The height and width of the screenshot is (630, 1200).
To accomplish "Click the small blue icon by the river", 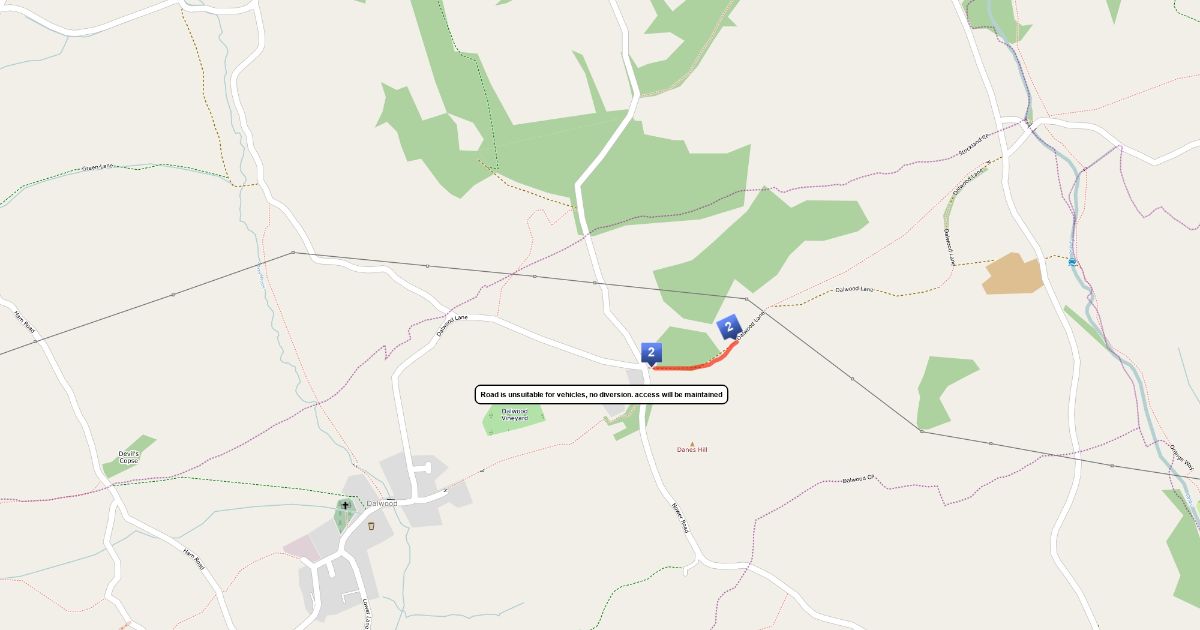I will [x=1072, y=261].
